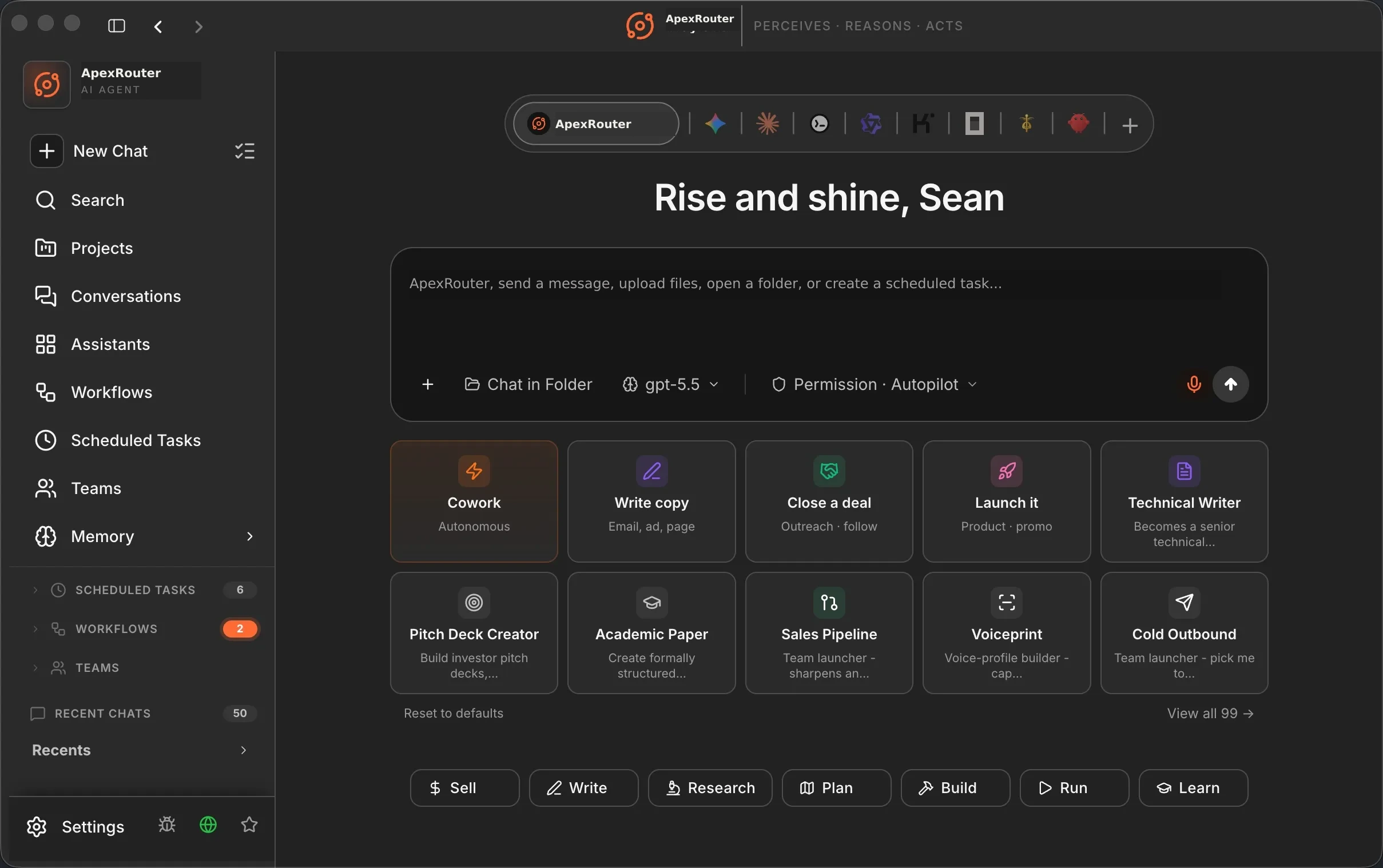Select the Cold Outbound card
Image resolution: width=1383 pixels, height=868 pixels.
tap(1184, 632)
